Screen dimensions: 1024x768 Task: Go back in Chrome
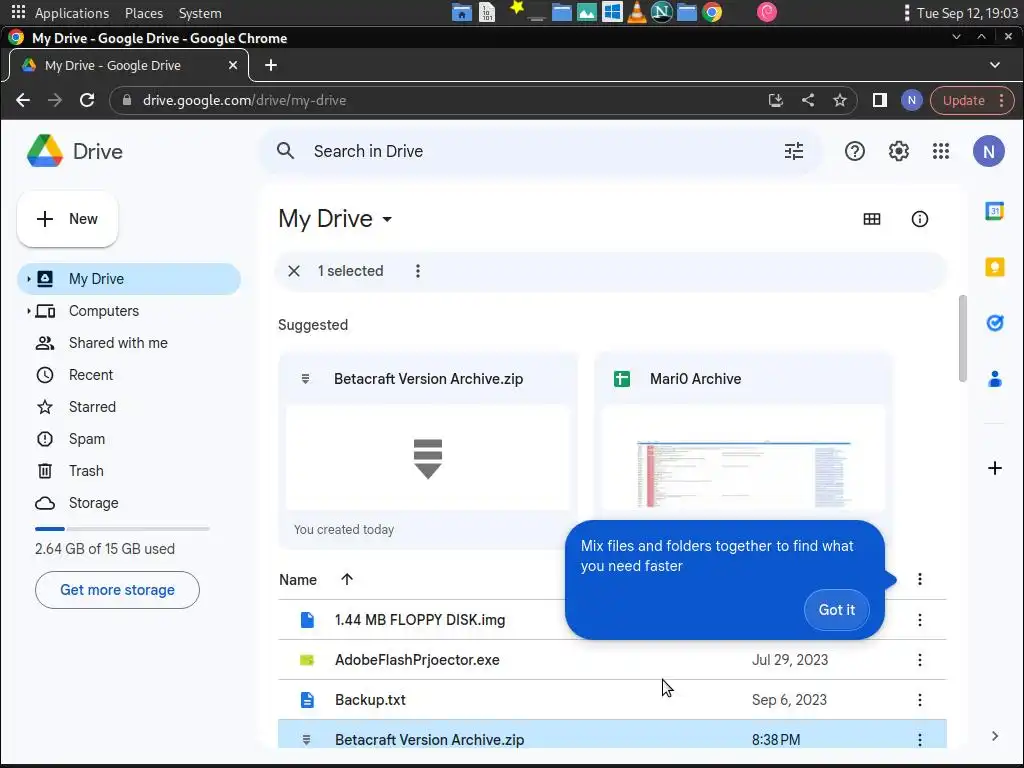point(23,101)
